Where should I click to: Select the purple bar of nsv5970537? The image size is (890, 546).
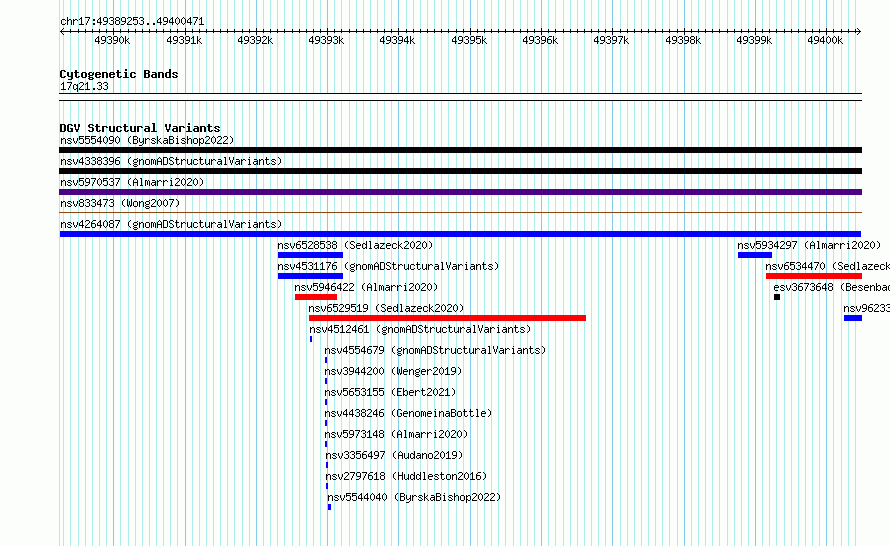tap(460, 192)
